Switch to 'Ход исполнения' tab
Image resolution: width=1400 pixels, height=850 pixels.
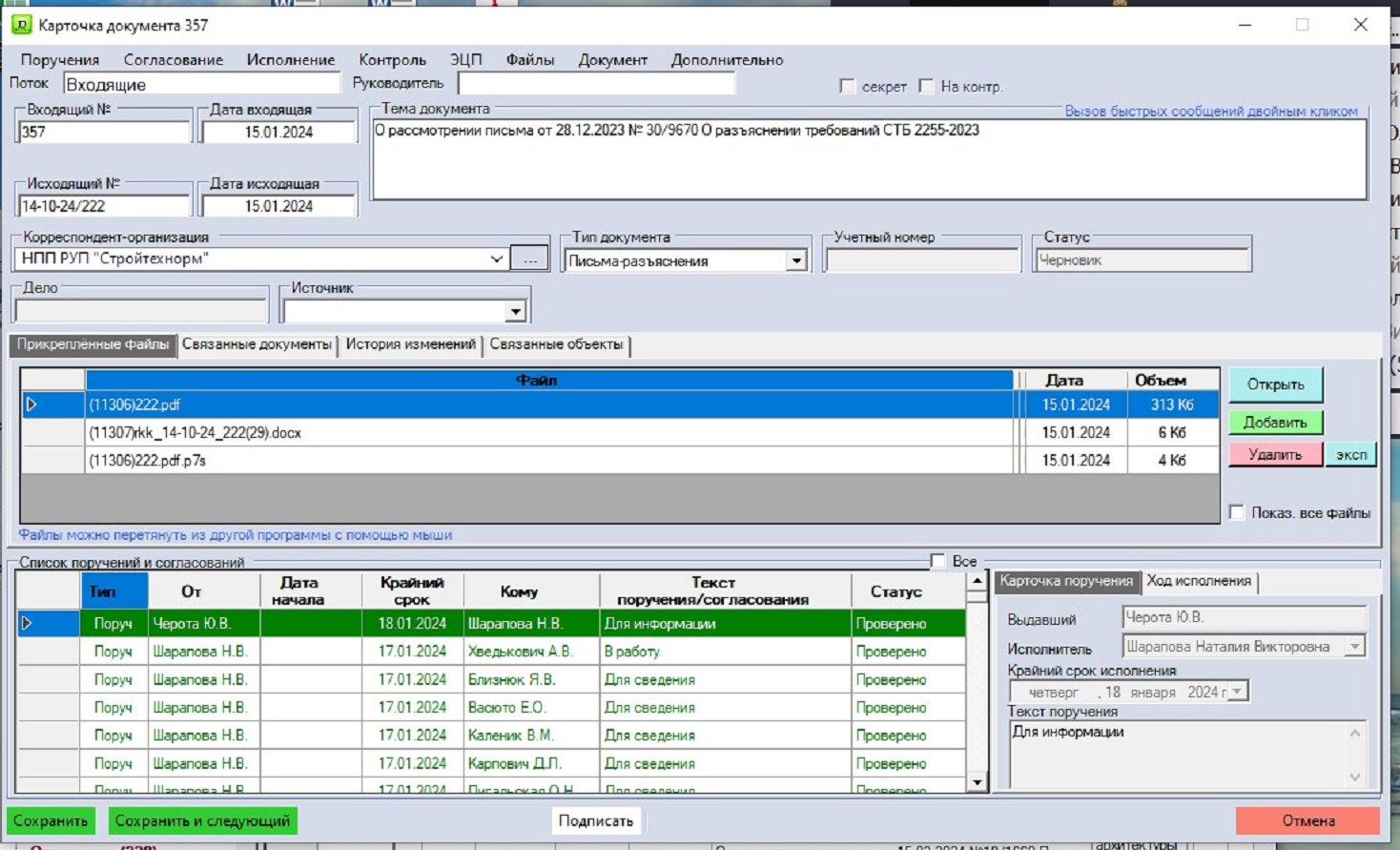1199,581
